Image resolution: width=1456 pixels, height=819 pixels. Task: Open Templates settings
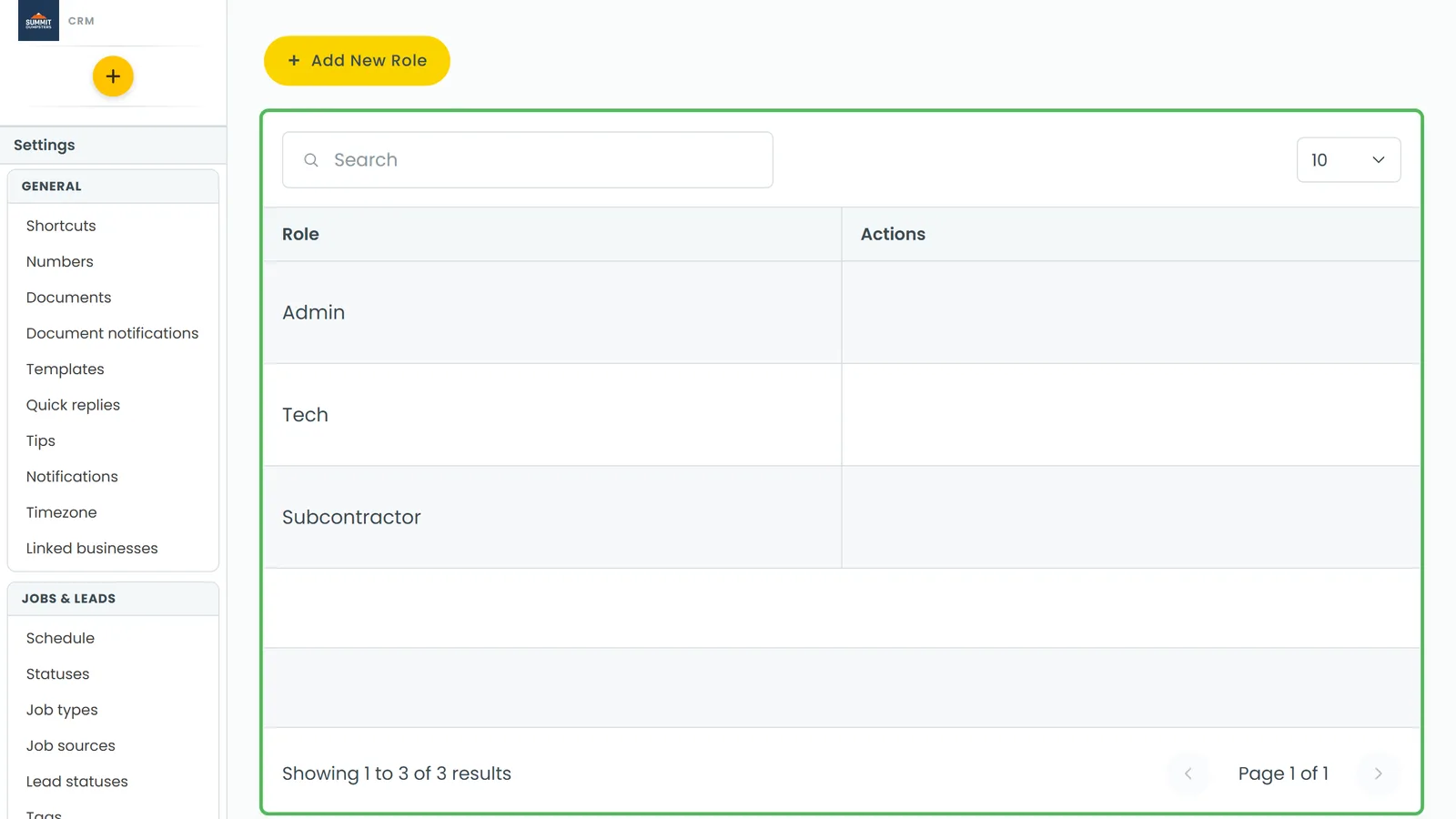point(66,369)
